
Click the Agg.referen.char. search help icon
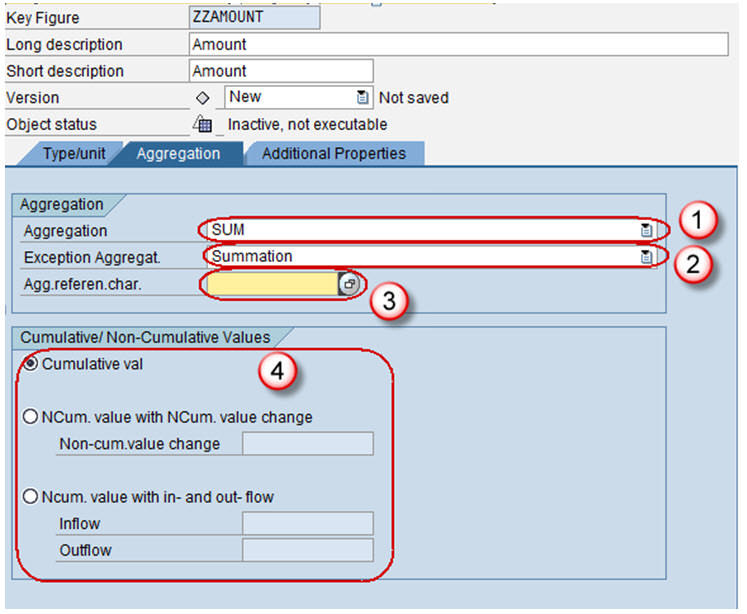pos(350,284)
